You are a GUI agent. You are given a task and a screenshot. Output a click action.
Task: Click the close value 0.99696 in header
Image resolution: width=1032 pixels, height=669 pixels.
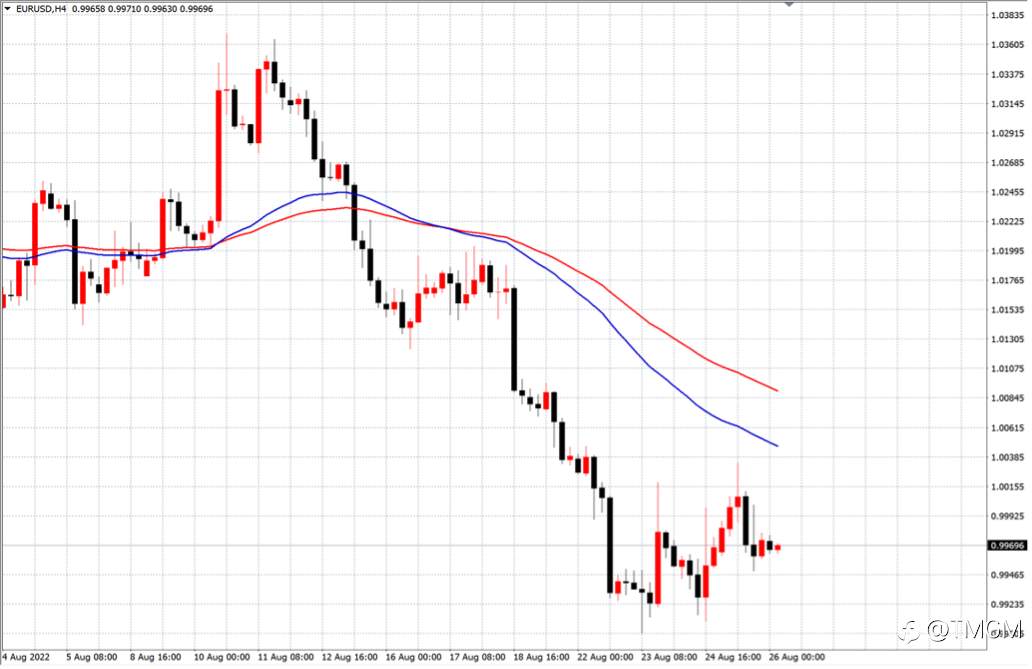coord(196,9)
